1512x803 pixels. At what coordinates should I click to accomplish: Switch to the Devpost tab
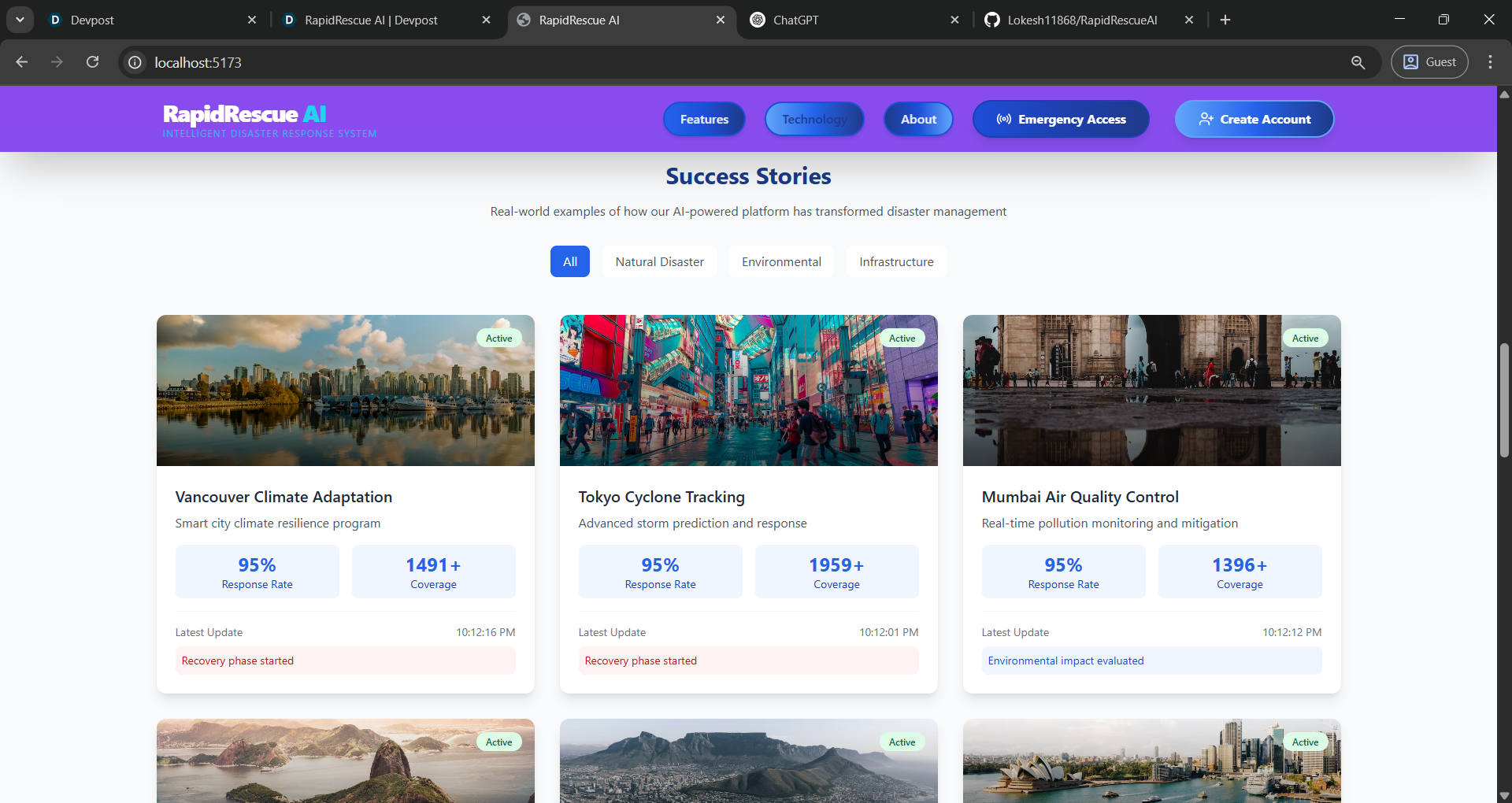coord(150,20)
